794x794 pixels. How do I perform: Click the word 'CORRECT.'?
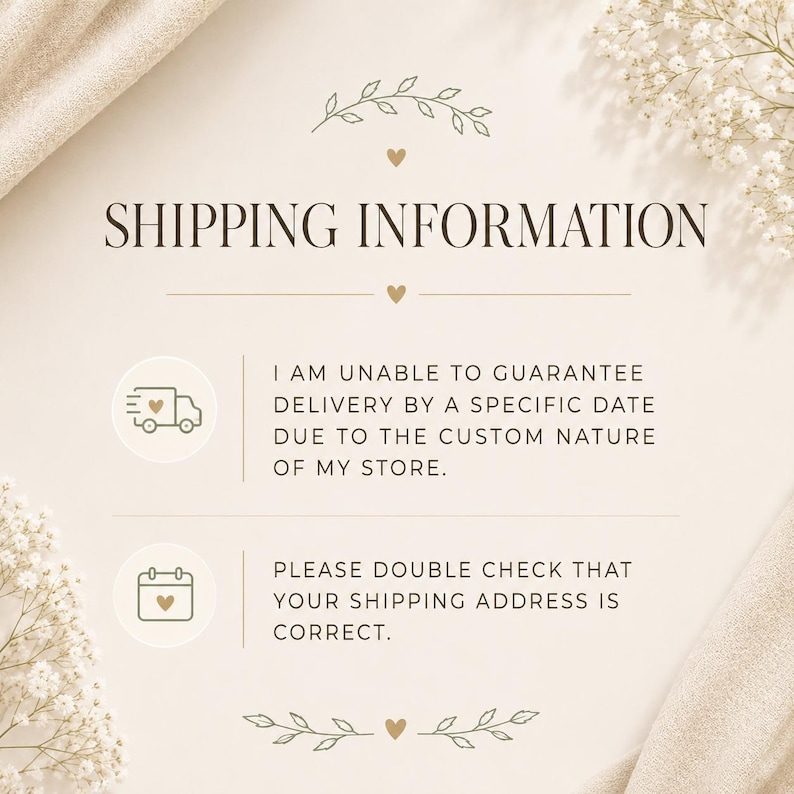point(332,632)
